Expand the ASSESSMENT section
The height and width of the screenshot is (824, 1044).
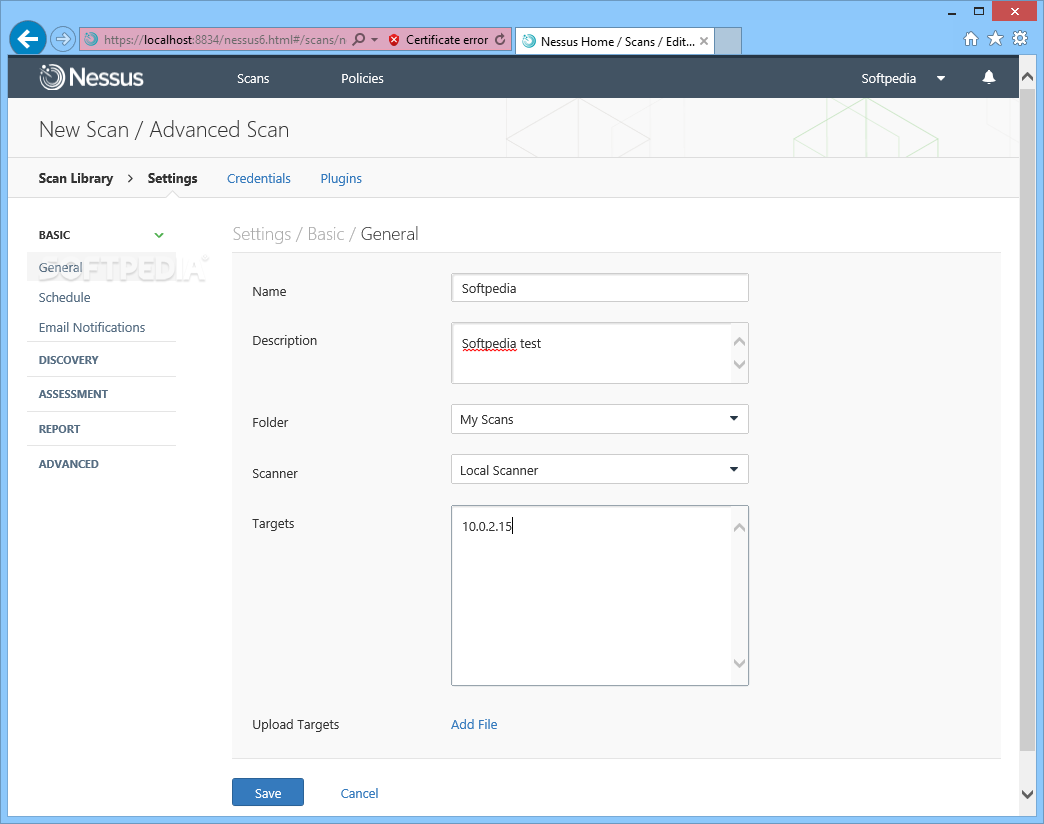[73, 394]
